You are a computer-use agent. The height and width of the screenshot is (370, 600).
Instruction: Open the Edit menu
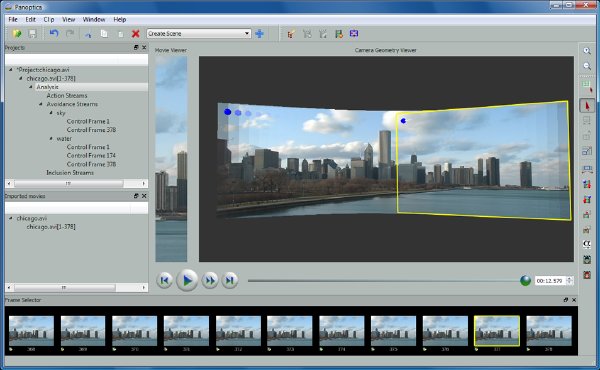pos(31,20)
